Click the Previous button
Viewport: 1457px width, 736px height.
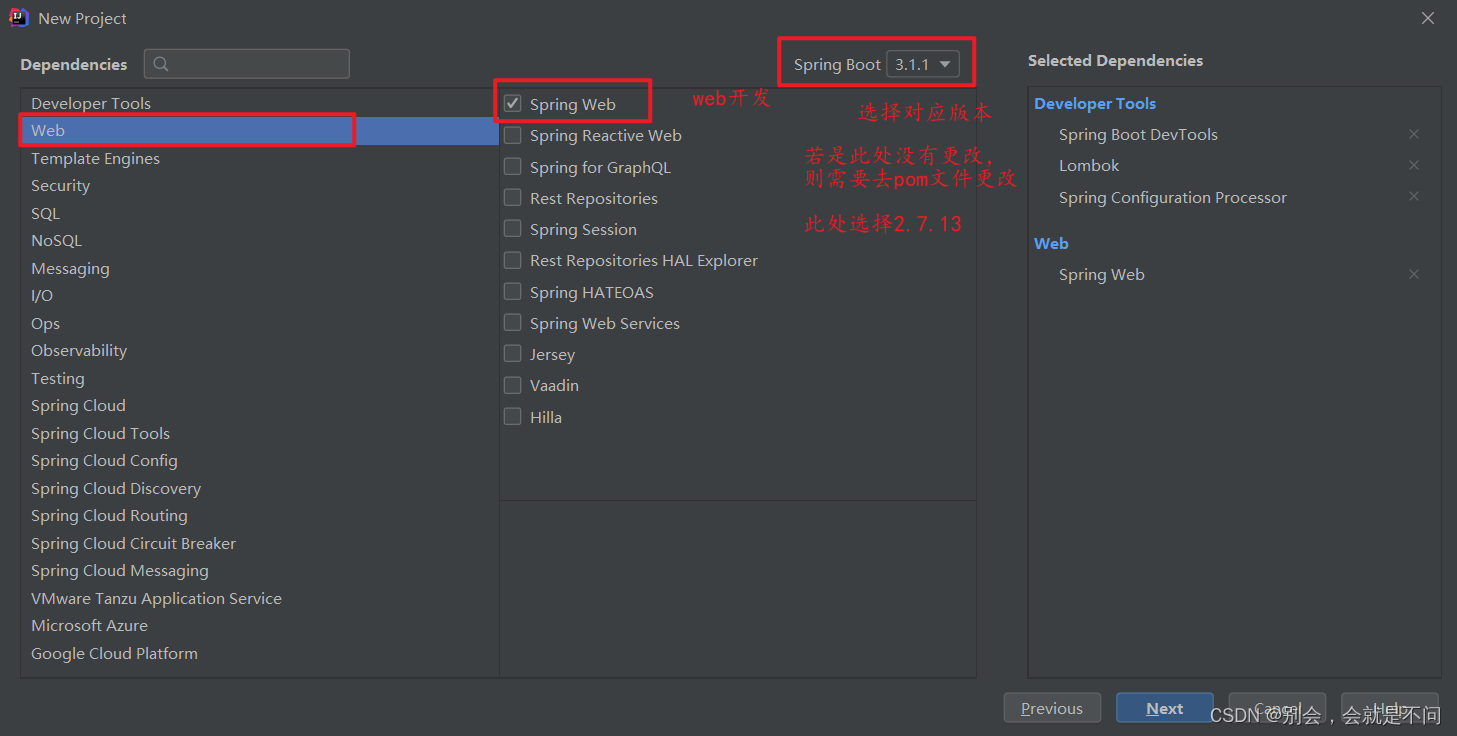[1052, 708]
